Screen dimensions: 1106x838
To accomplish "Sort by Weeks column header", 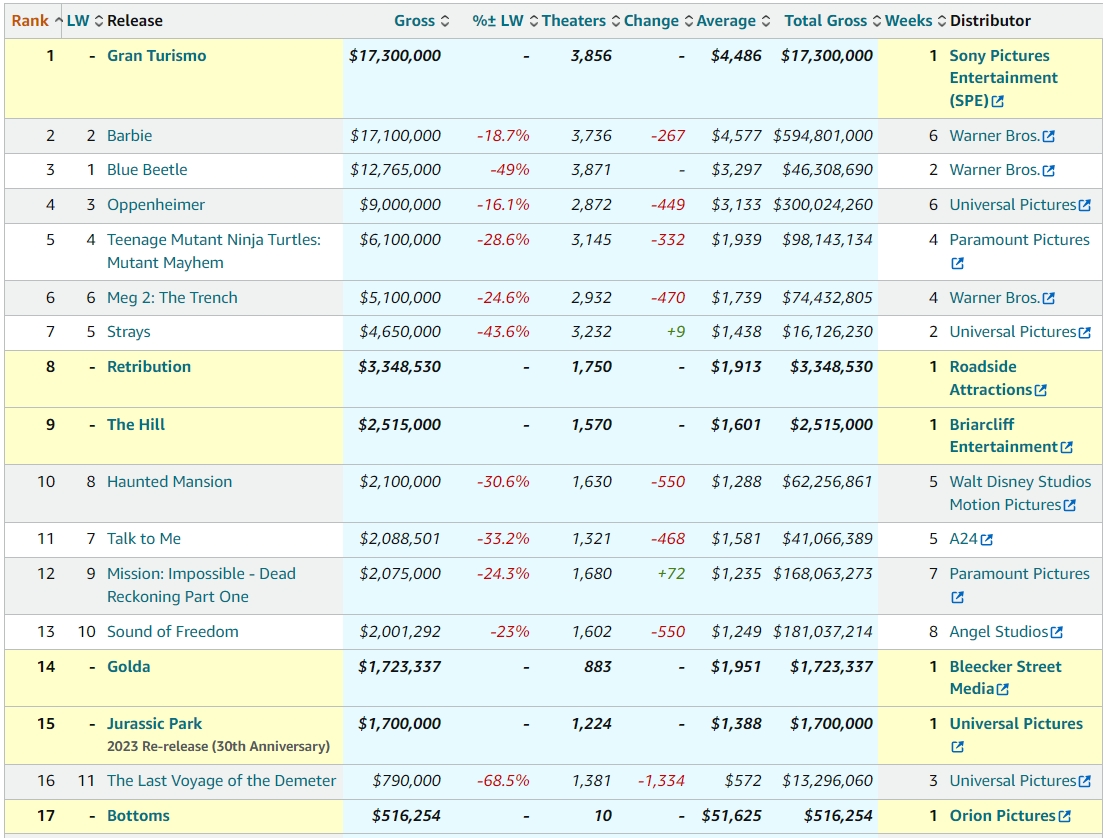I will 915,21.
